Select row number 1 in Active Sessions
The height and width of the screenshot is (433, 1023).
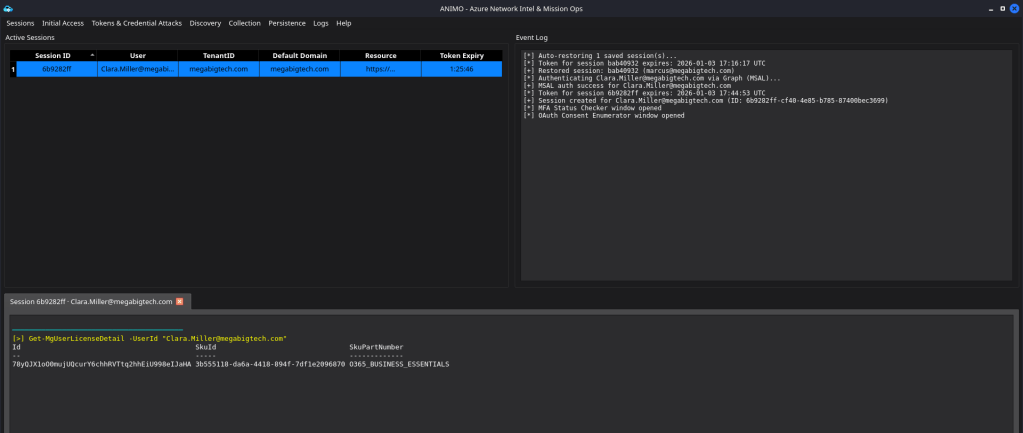coord(13,70)
